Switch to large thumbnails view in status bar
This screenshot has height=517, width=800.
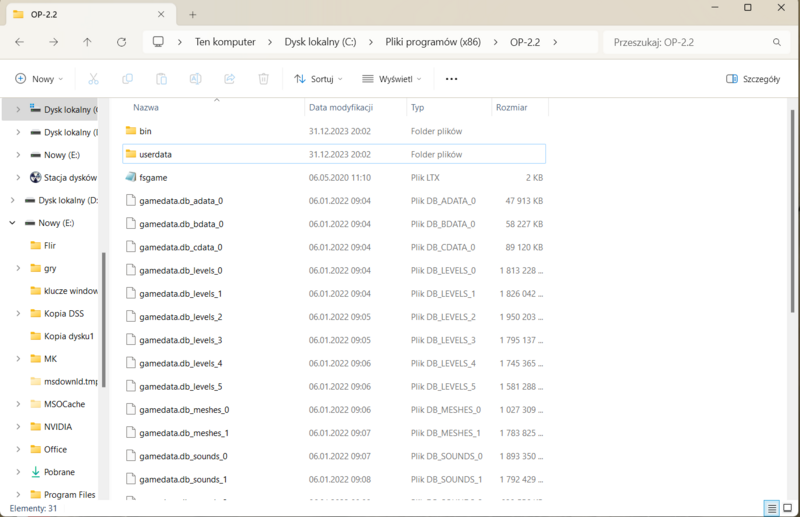click(788, 508)
